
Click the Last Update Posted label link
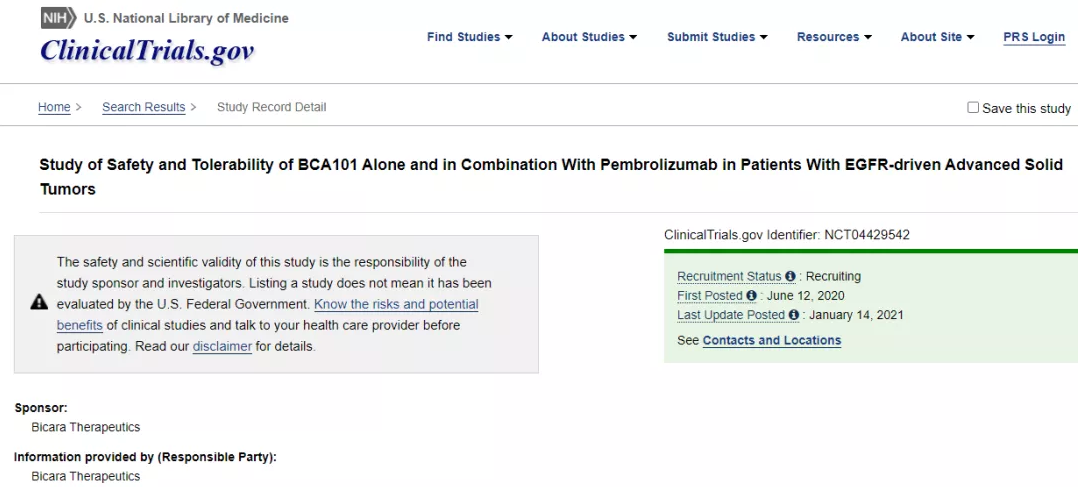tap(732, 315)
